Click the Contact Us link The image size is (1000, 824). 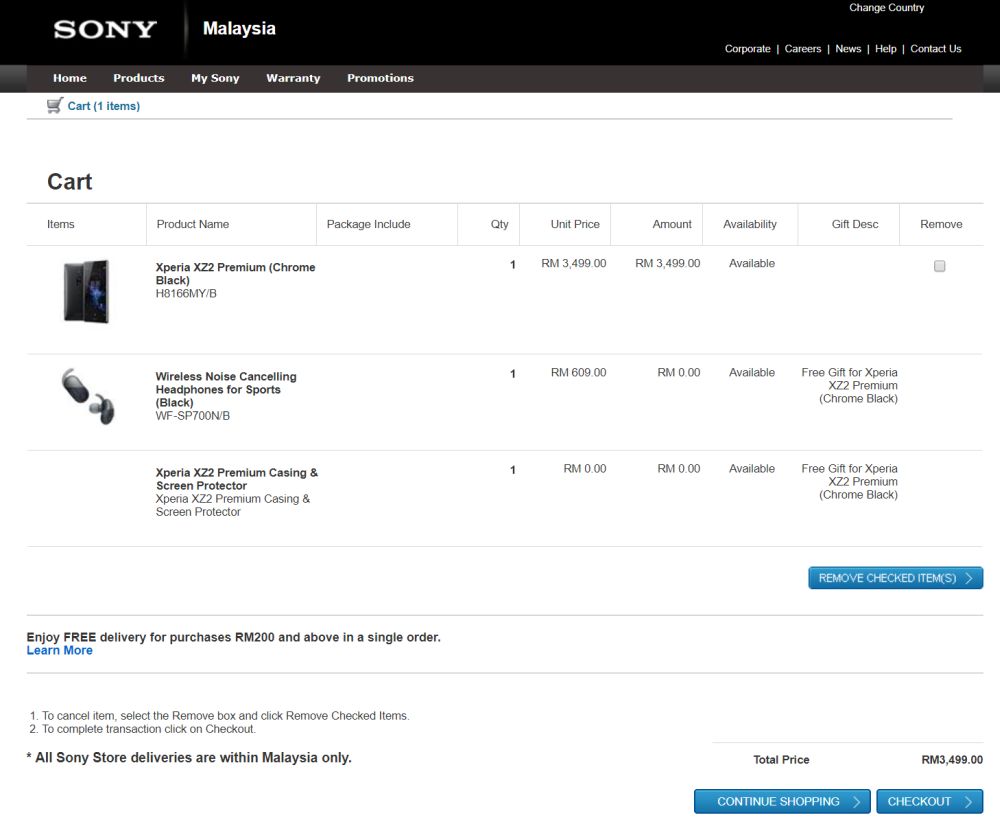pos(935,49)
